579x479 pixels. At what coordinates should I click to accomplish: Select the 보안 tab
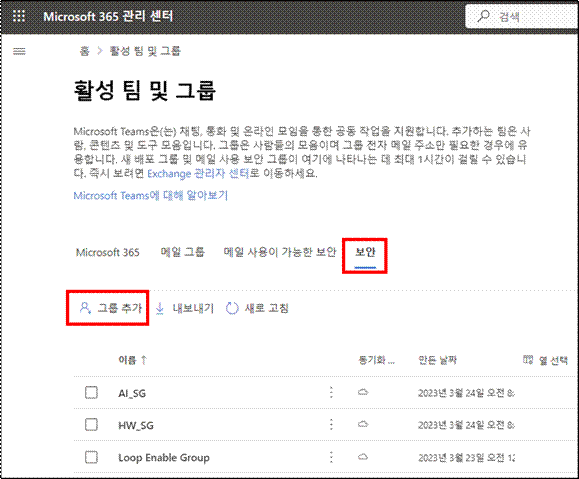[x=365, y=253]
